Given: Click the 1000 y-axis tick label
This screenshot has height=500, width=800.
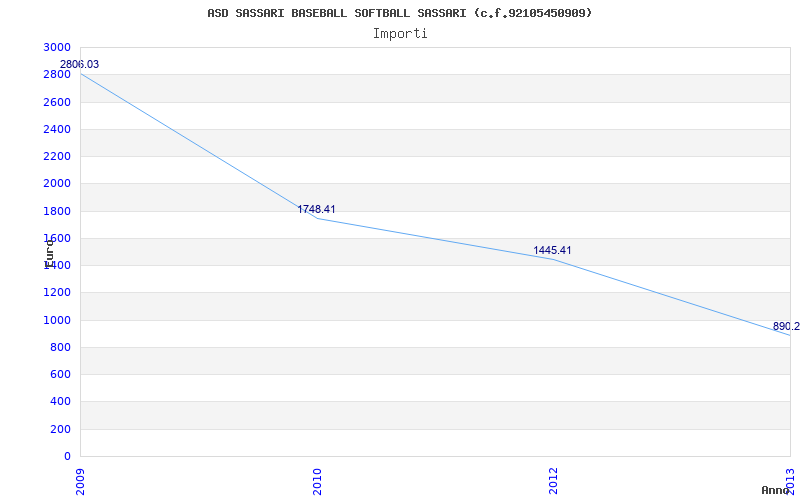Looking at the screenshot, I should coord(57,320).
